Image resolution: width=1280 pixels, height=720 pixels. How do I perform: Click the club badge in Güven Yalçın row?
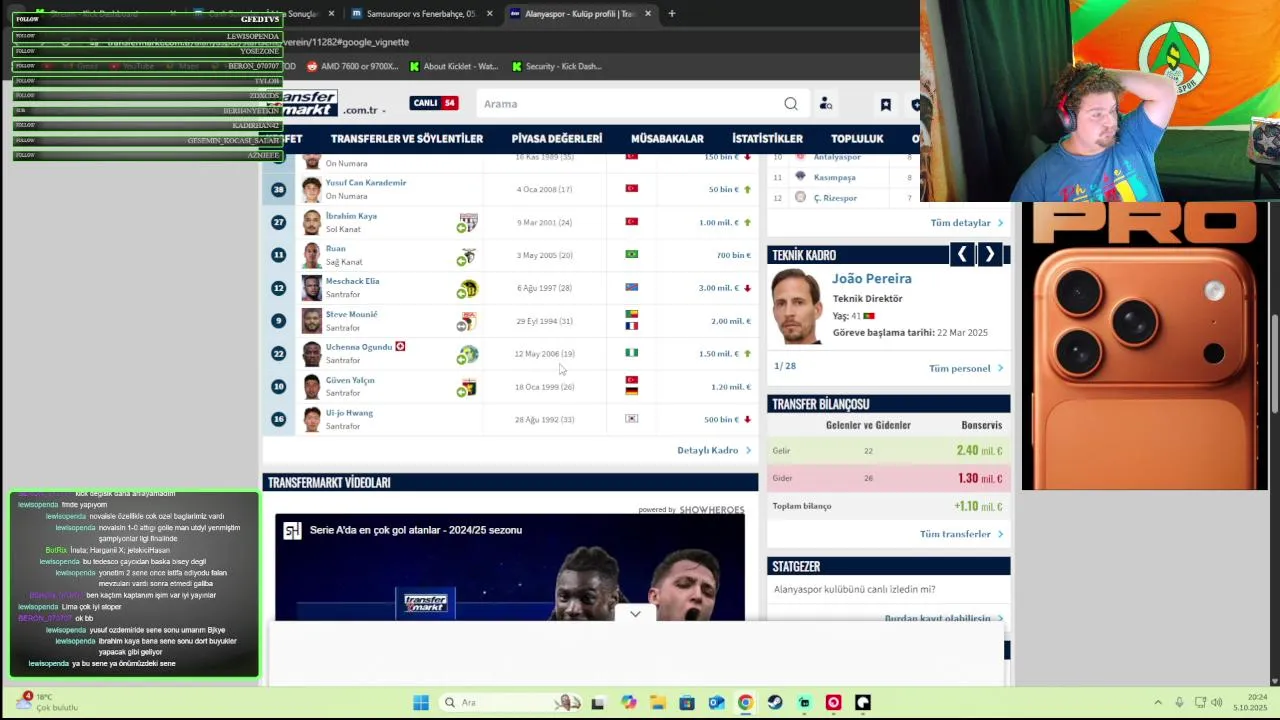[467, 387]
